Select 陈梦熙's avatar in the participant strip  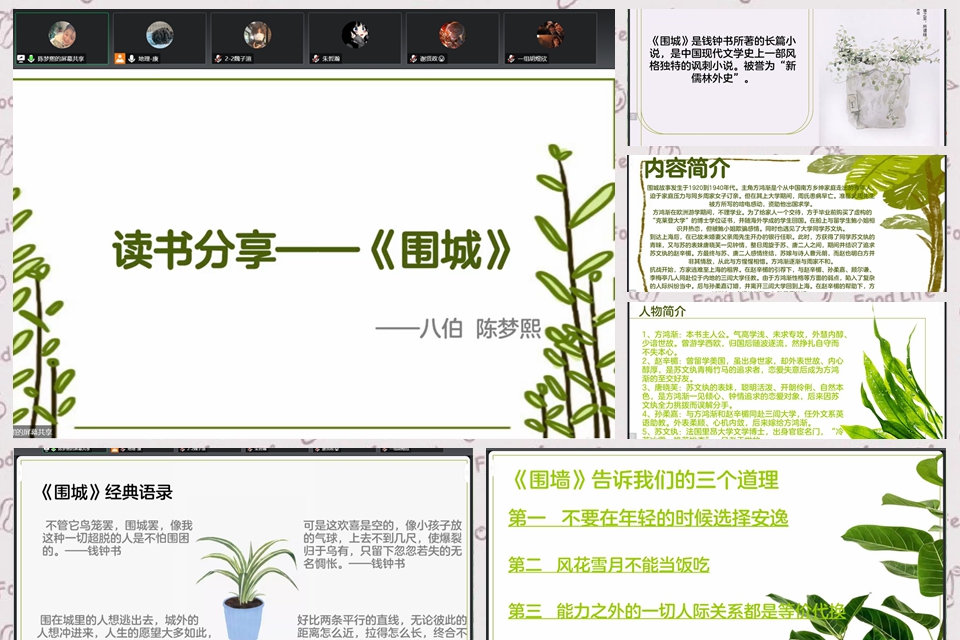(x=62, y=35)
